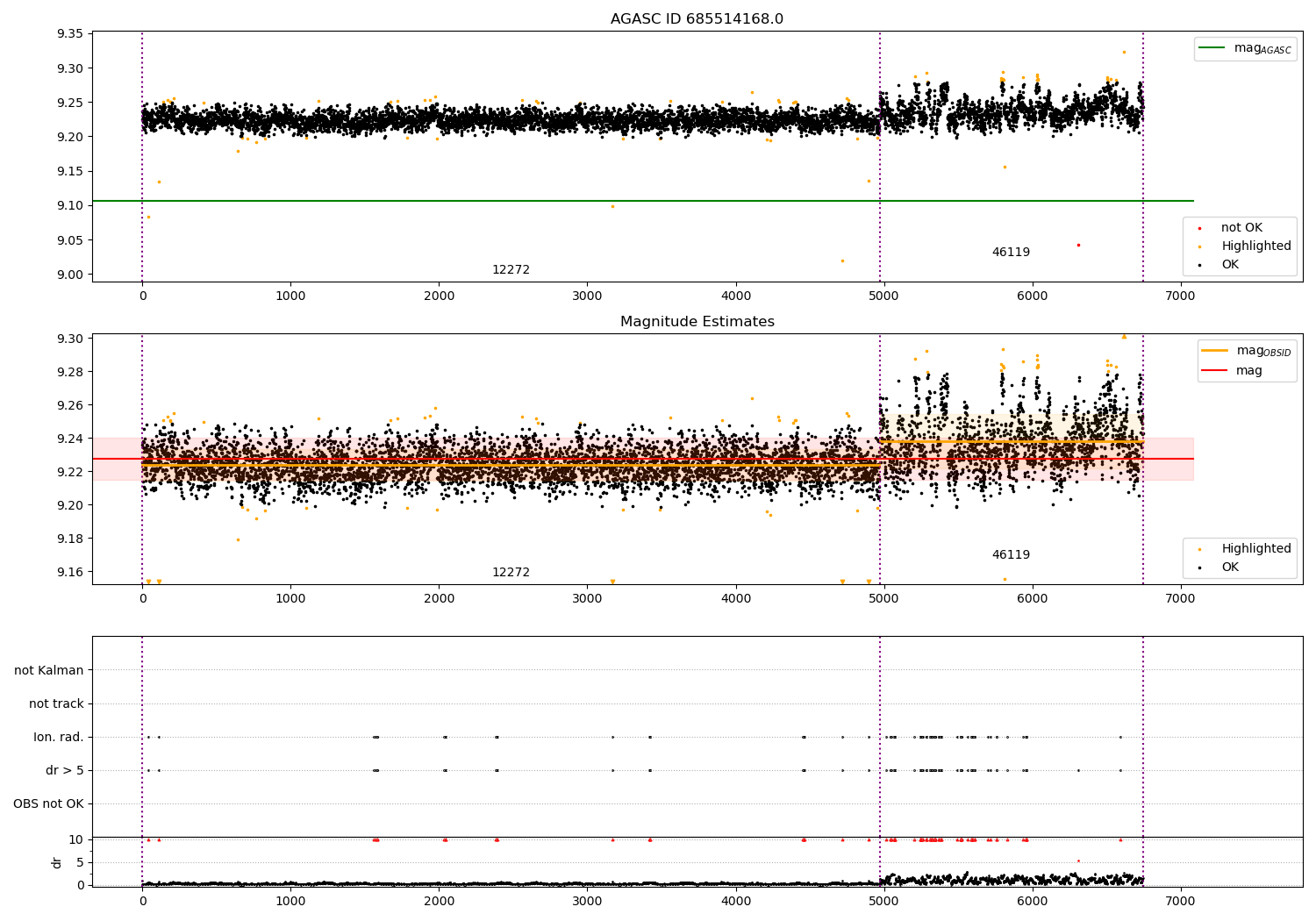Click the 'dr > 5' axis label
The image size is (1316, 921).
[65, 770]
